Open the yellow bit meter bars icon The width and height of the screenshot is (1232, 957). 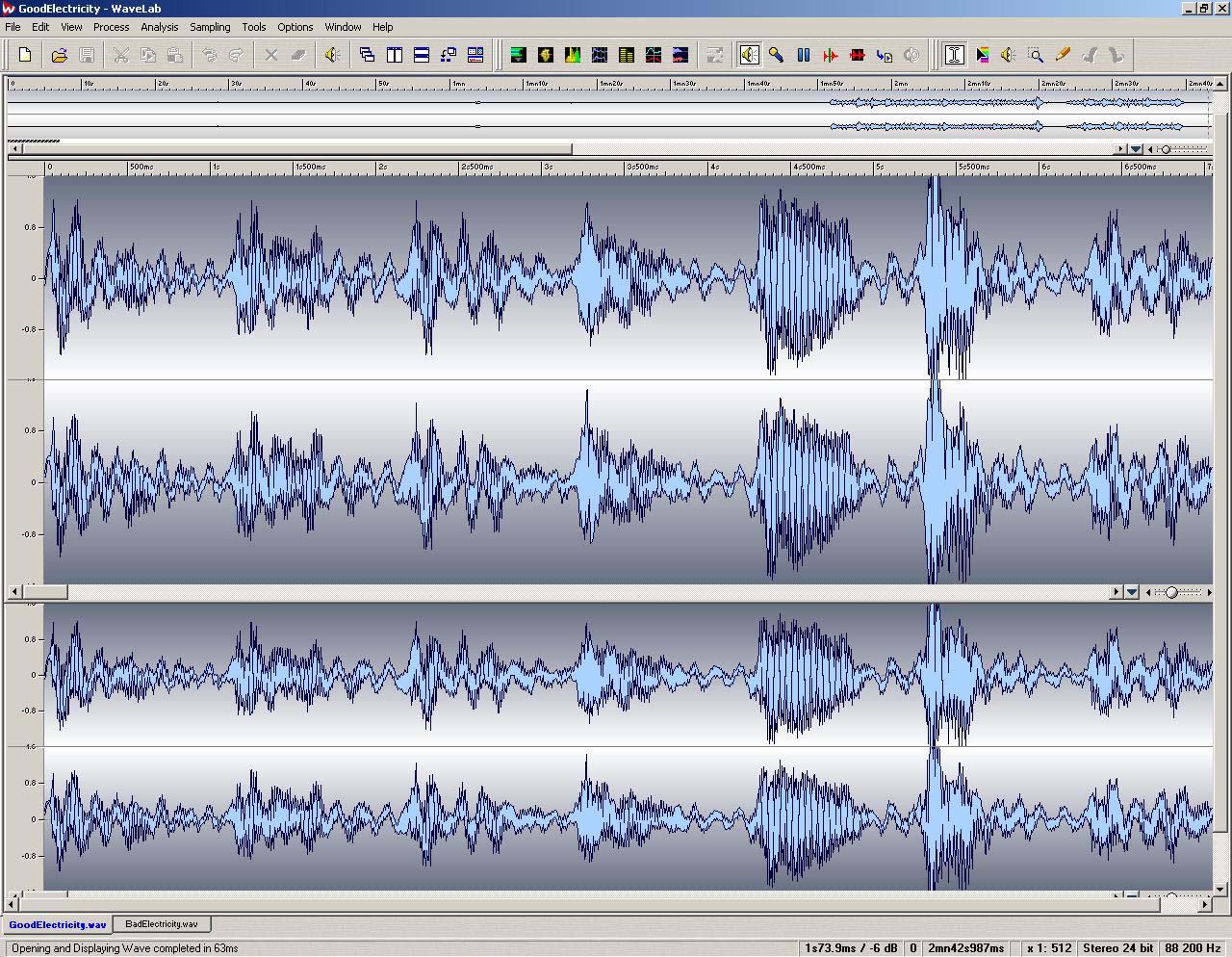pos(627,55)
